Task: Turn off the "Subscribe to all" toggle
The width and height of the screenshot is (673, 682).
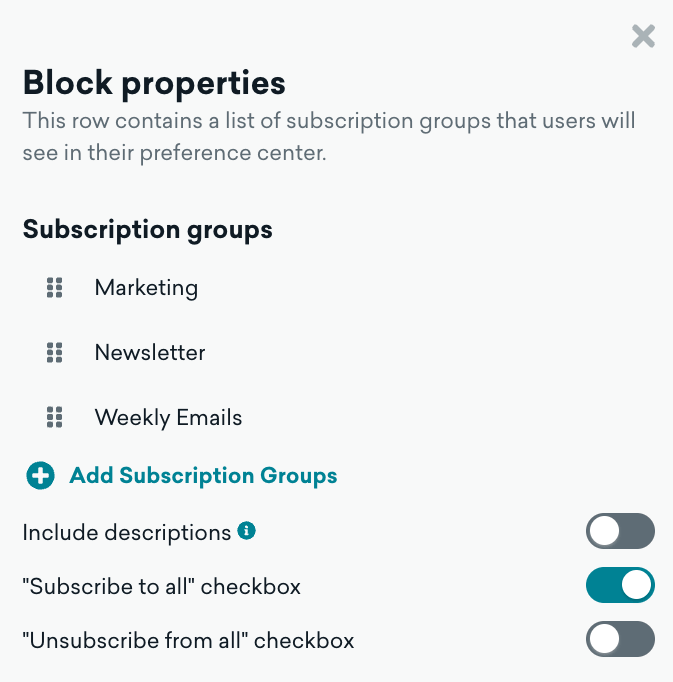Action: (x=620, y=586)
